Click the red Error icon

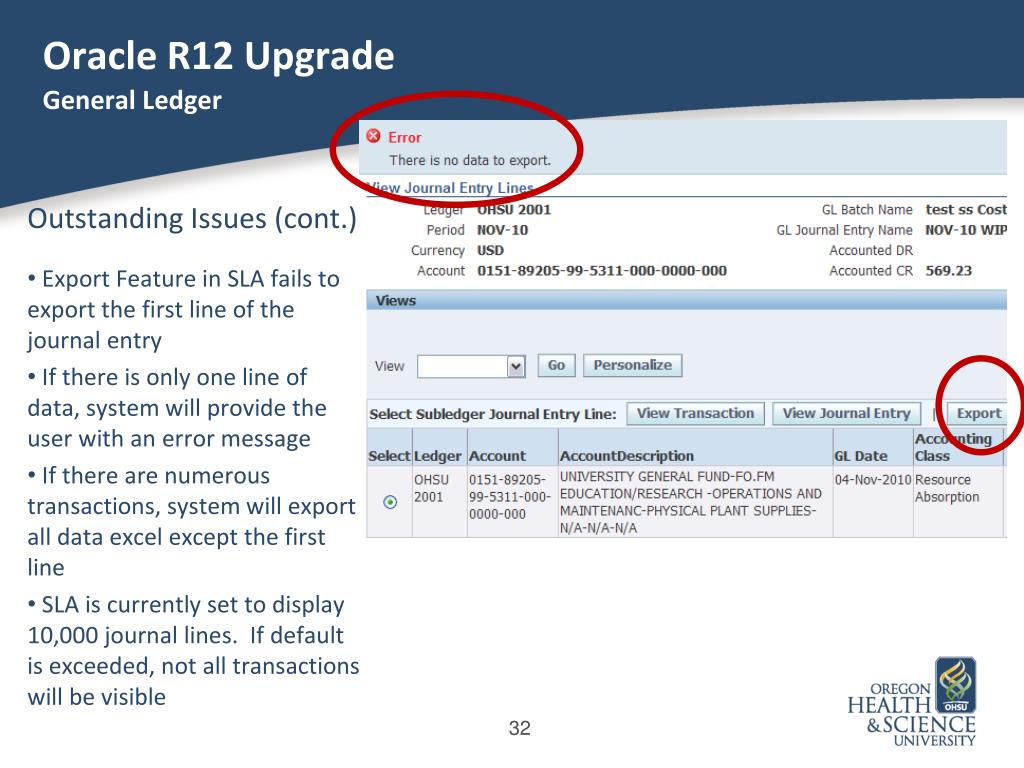click(x=374, y=136)
